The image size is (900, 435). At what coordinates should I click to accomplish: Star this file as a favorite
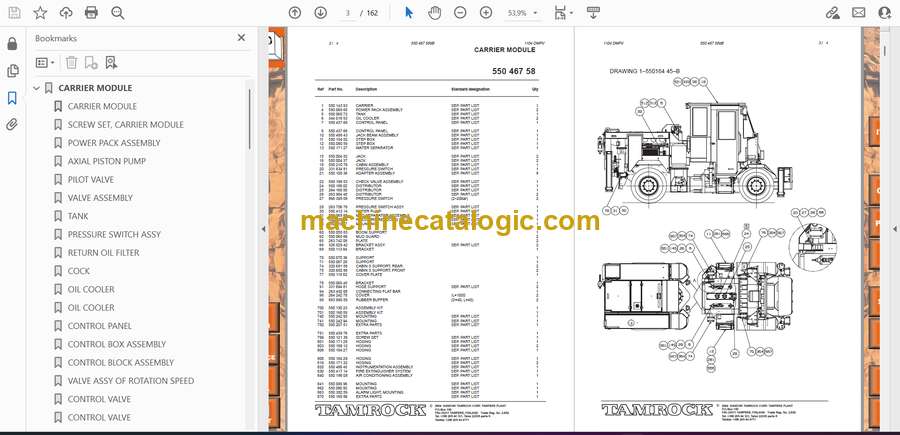click(x=40, y=13)
